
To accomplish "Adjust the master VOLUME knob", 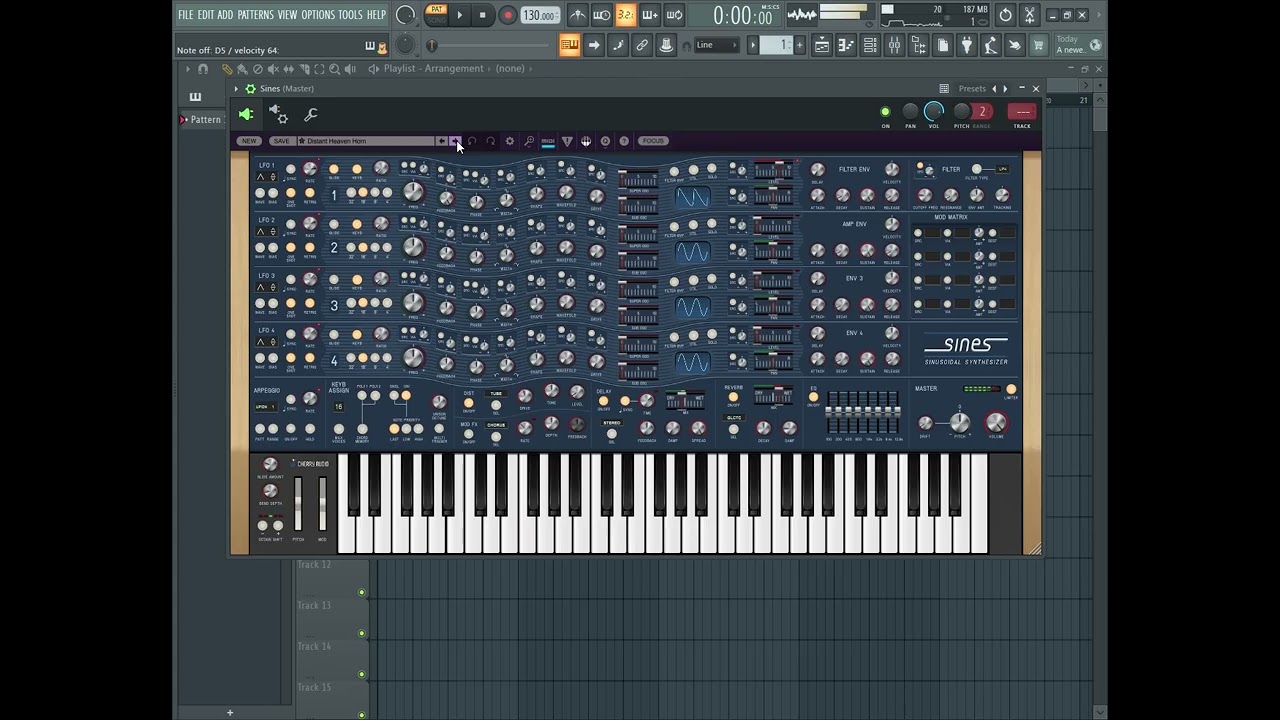I will point(996,423).
